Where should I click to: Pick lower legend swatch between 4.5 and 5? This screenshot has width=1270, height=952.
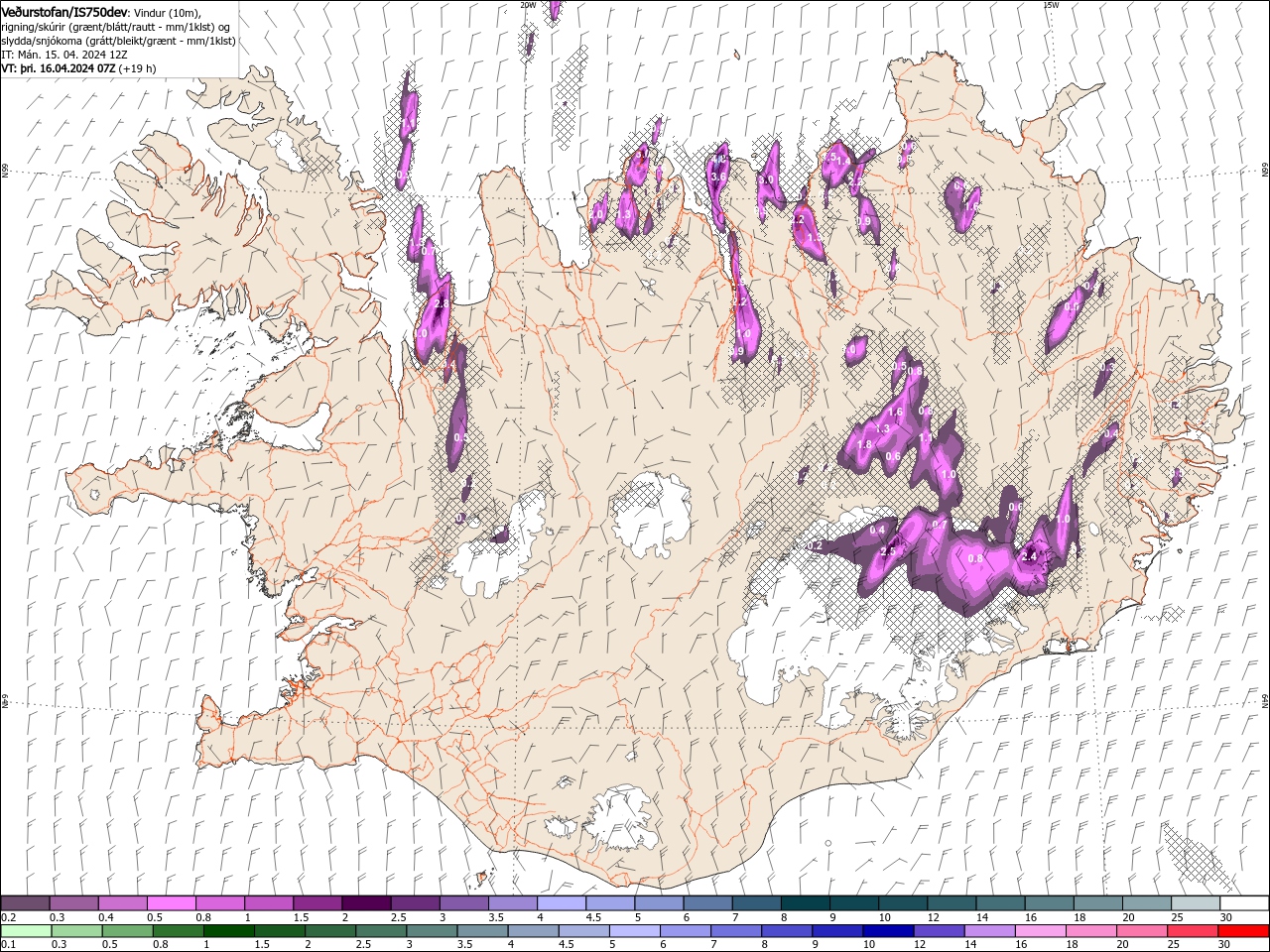point(583,931)
